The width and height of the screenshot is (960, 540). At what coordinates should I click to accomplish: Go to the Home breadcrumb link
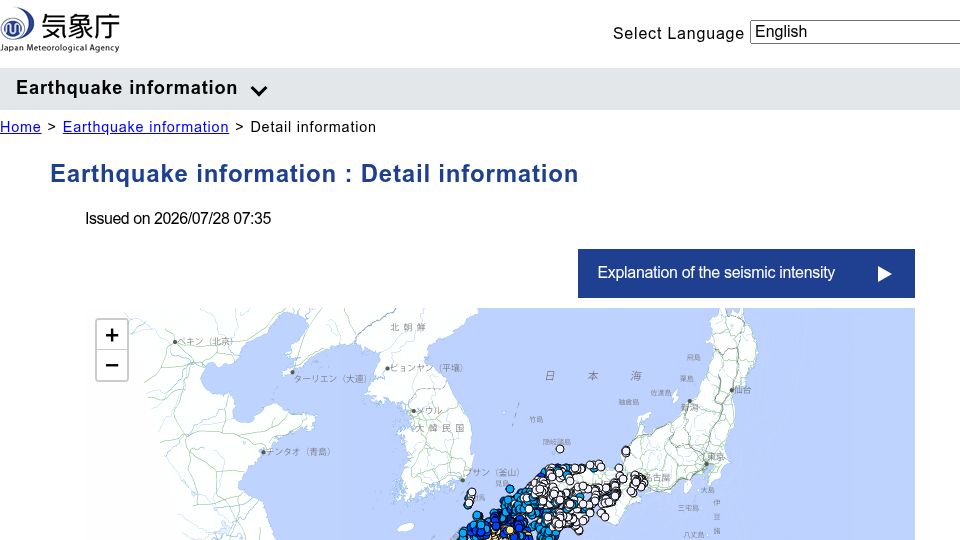point(20,127)
